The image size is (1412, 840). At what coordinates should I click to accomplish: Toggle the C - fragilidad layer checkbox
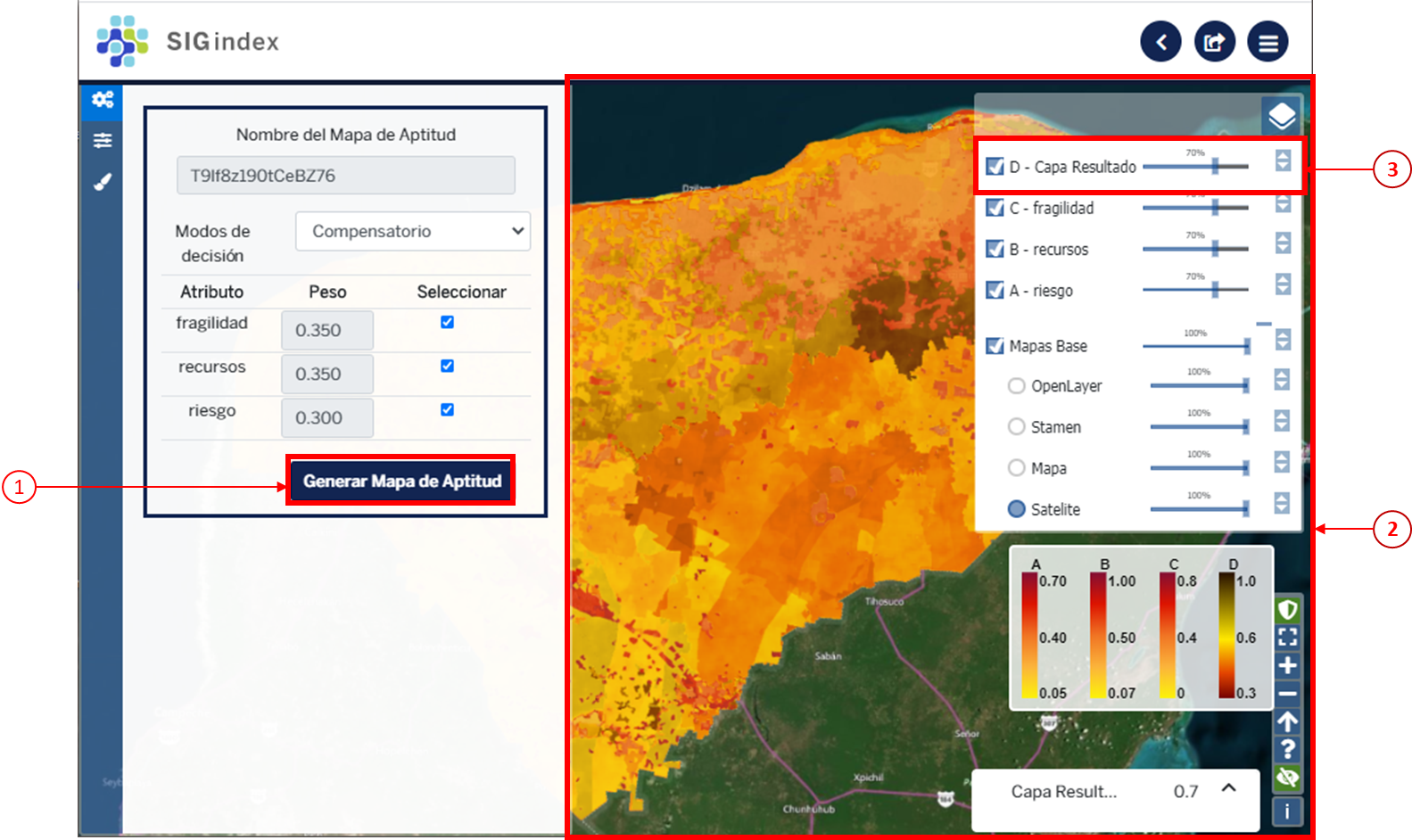click(995, 208)
